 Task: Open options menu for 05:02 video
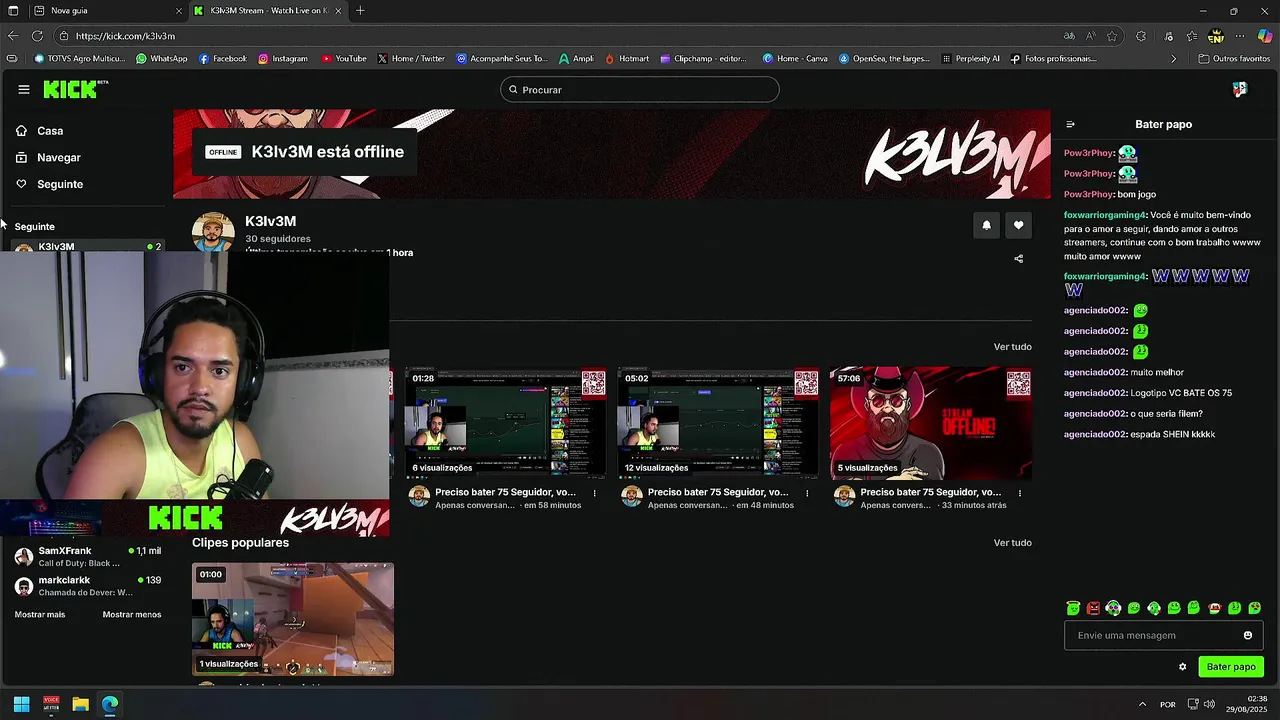[807, 493]
